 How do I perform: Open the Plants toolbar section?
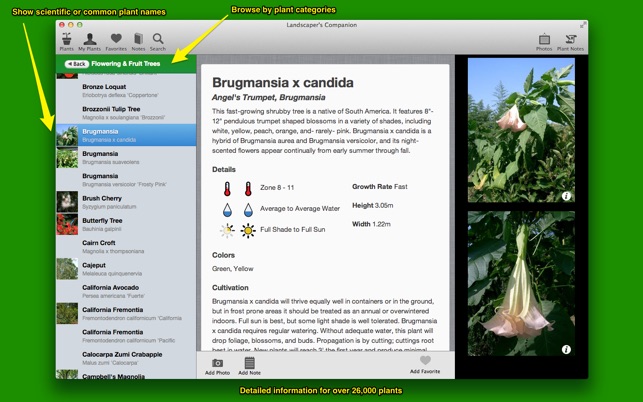[x=66, y=42]
